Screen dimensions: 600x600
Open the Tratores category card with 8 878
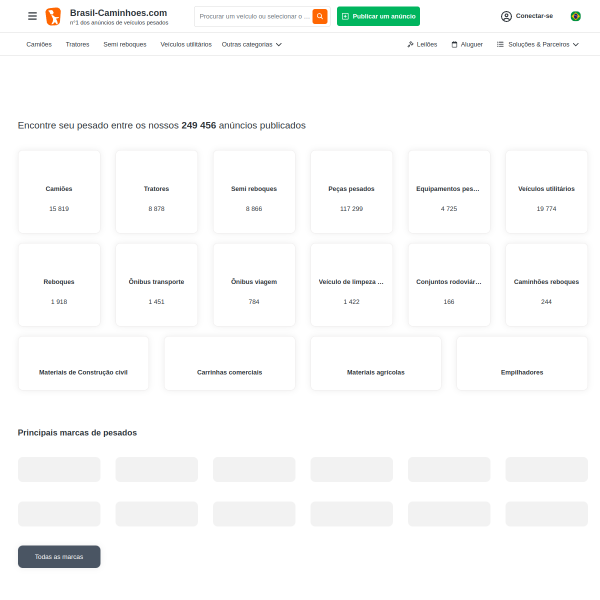pos(157,192)
